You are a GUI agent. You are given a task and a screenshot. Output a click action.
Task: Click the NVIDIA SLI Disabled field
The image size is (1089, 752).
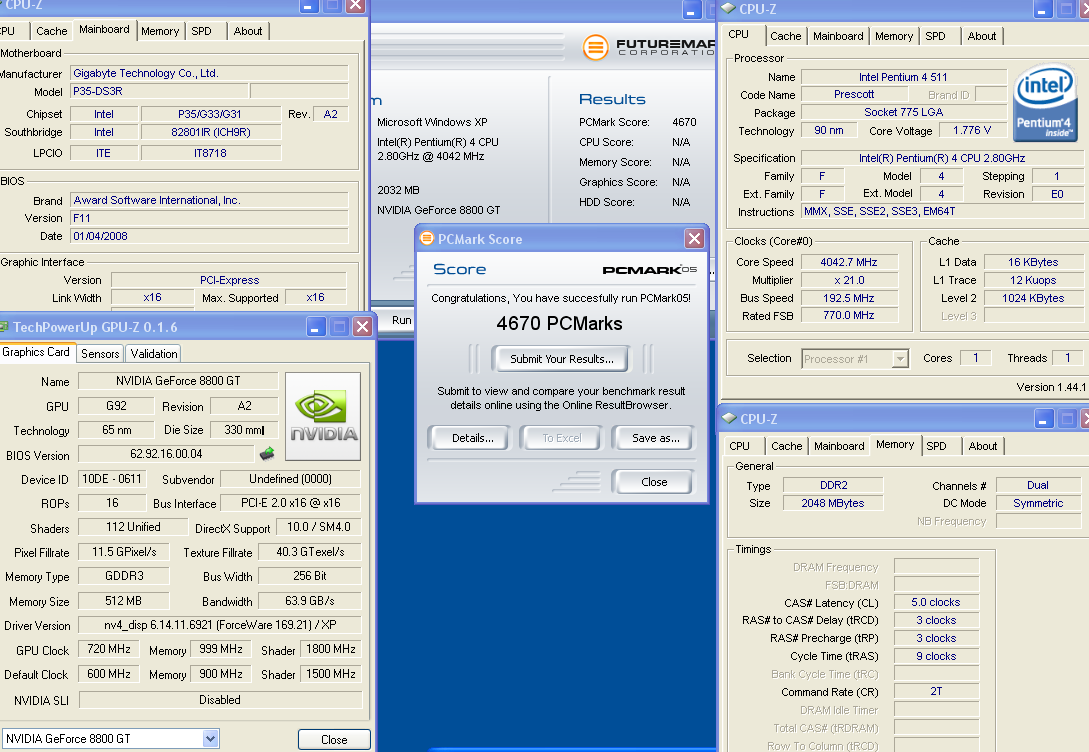tap(219, 700)
